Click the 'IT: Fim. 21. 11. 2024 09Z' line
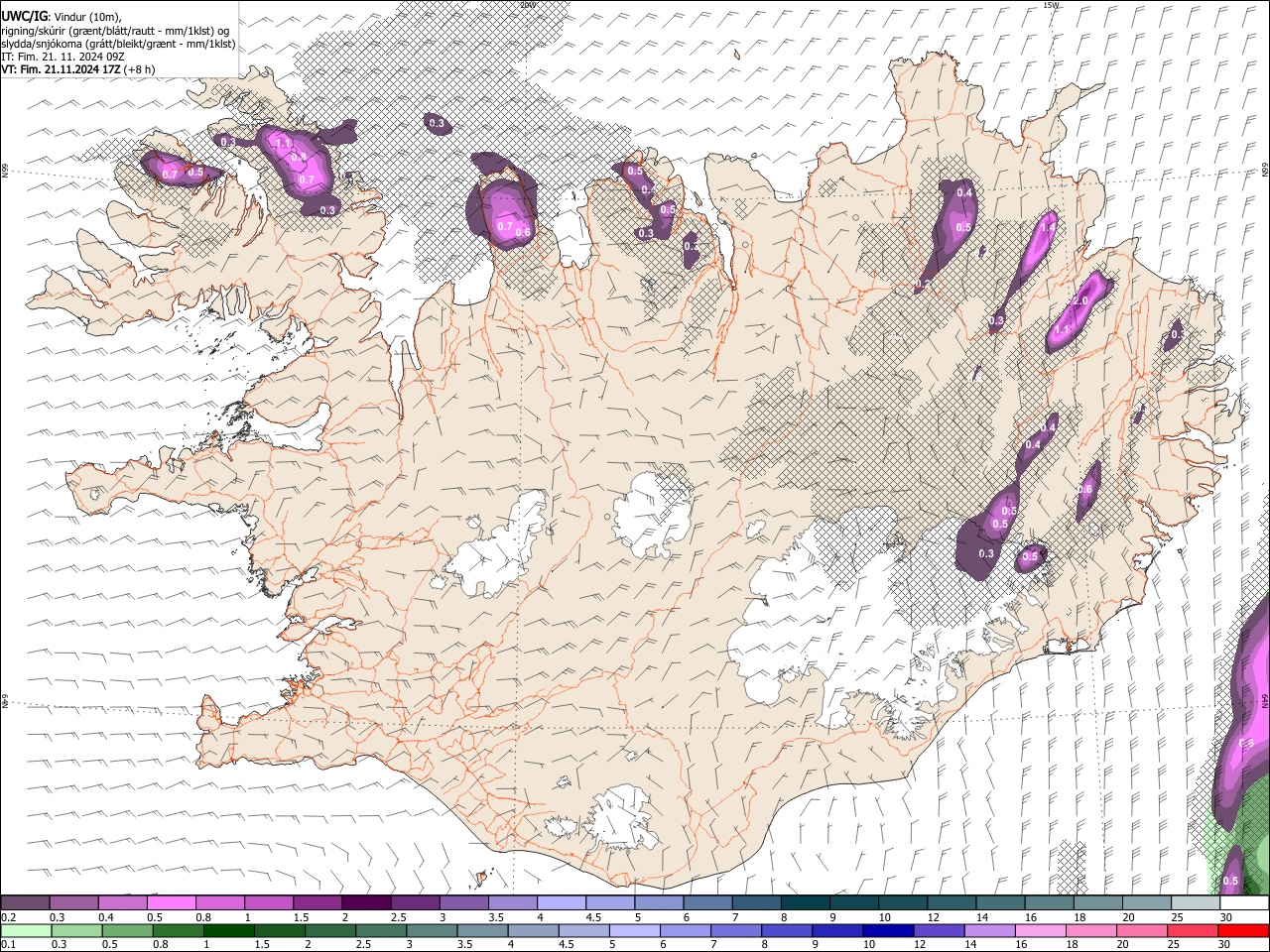 tap(63, 57)
